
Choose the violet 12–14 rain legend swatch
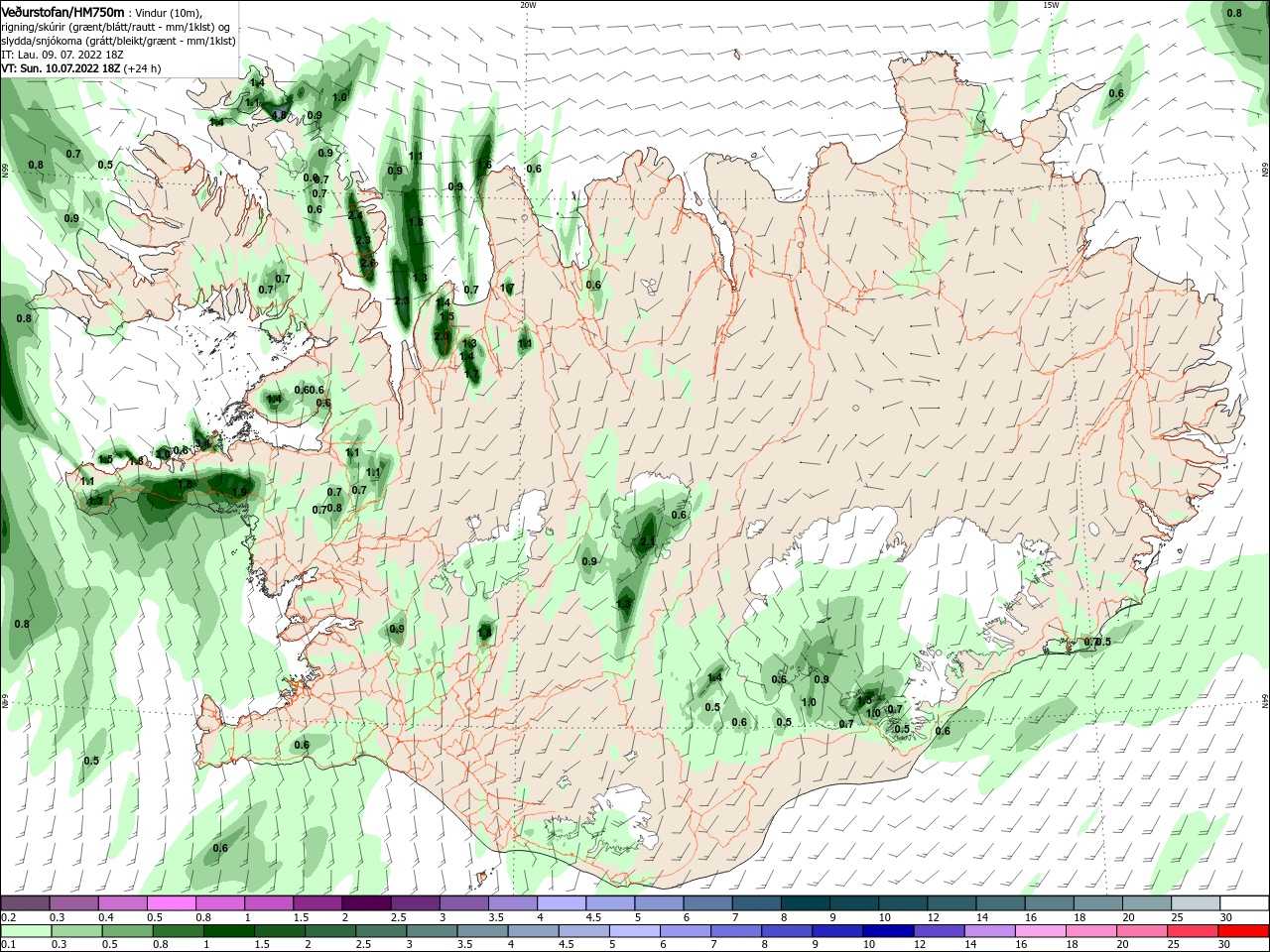point(938,931)
